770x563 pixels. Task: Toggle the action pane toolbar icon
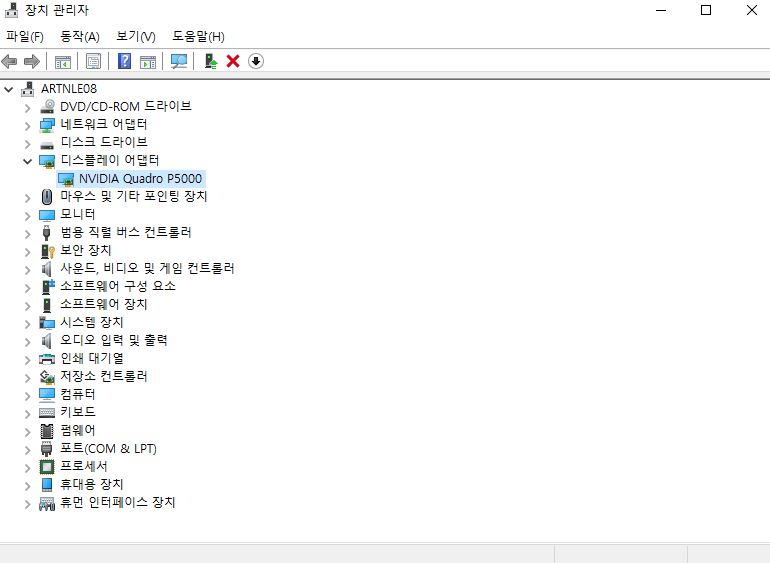[148, 62]
